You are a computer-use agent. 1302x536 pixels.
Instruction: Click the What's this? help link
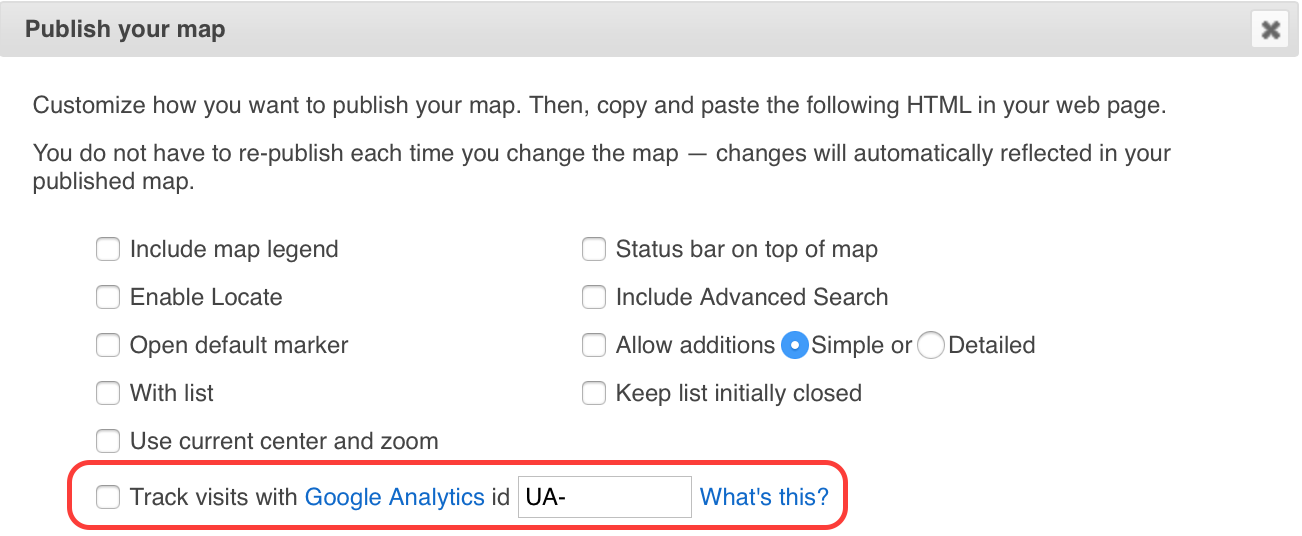(x=764, y=497)
